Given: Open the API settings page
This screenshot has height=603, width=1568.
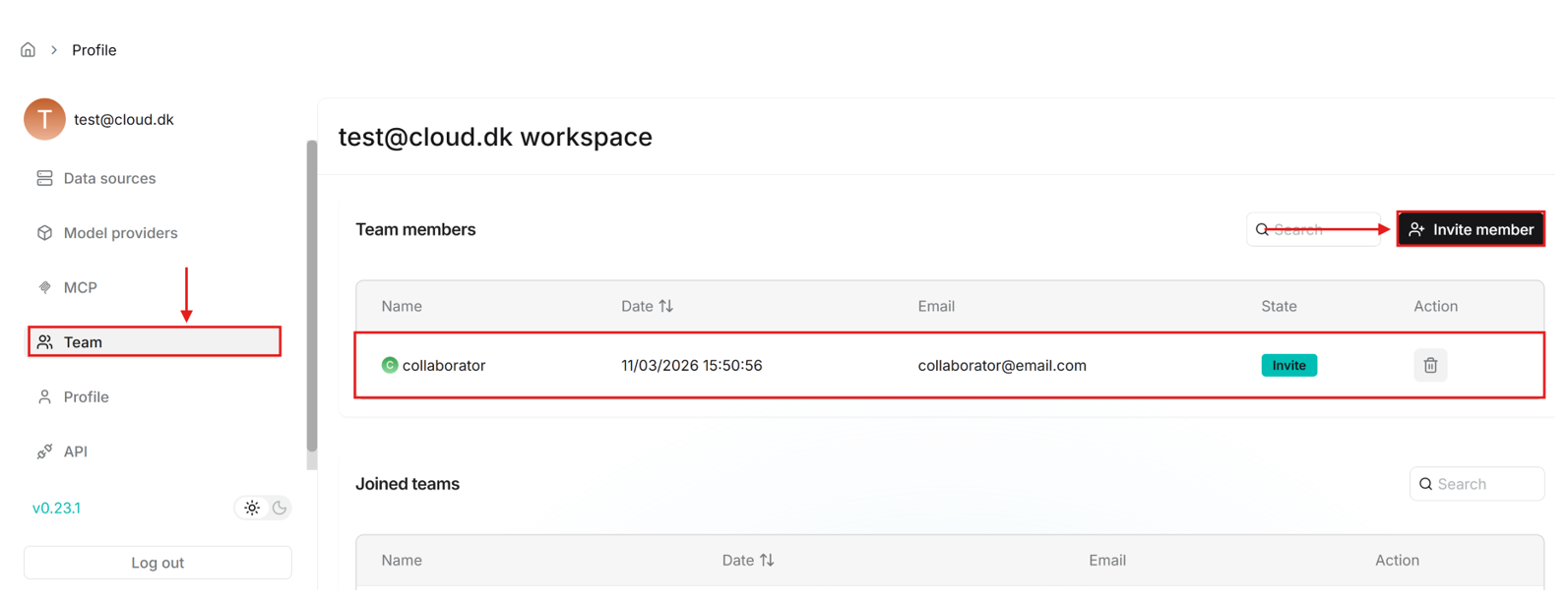Looking at the screenshot, I should tap(75, 452).
